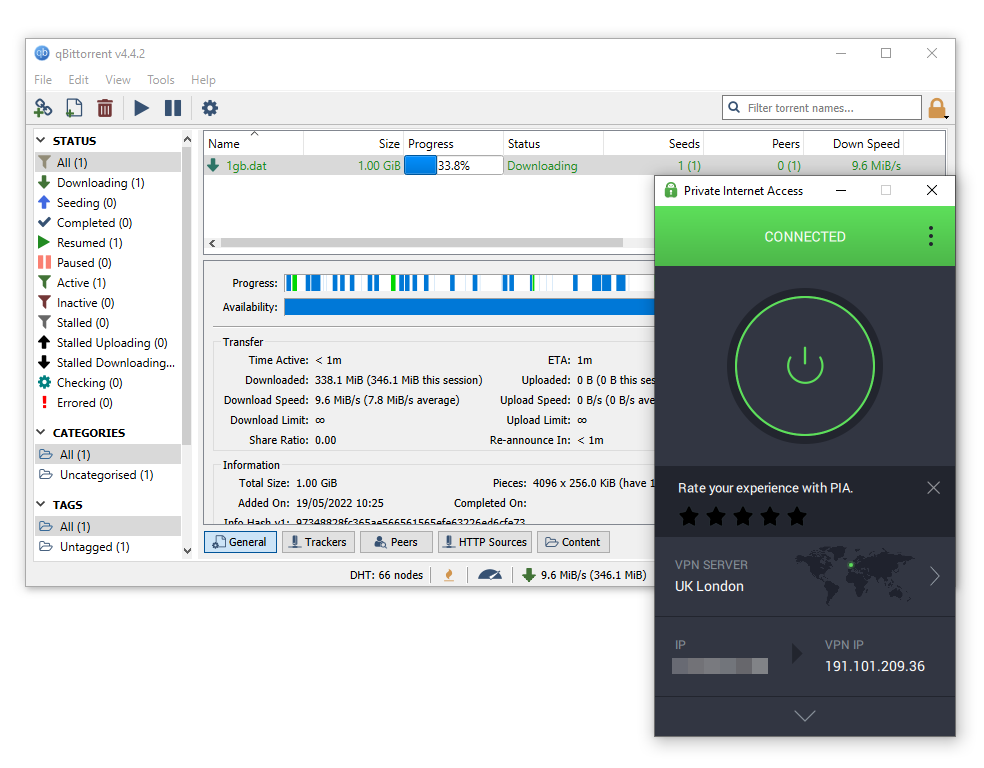
Task: Collapse the STATUS section
Action: pos(41,140)
